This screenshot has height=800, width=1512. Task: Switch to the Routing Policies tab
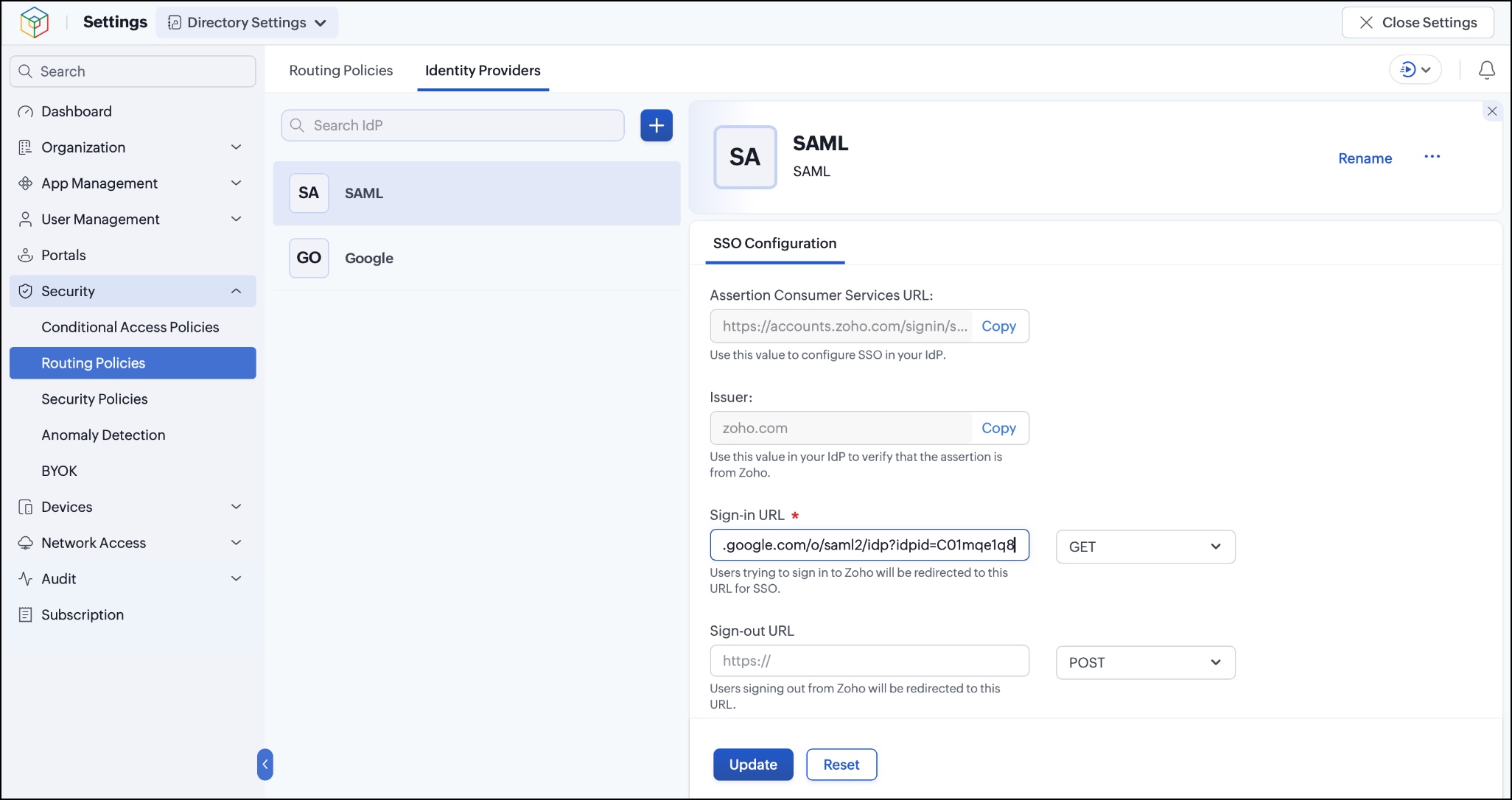(x=341, y=71)
